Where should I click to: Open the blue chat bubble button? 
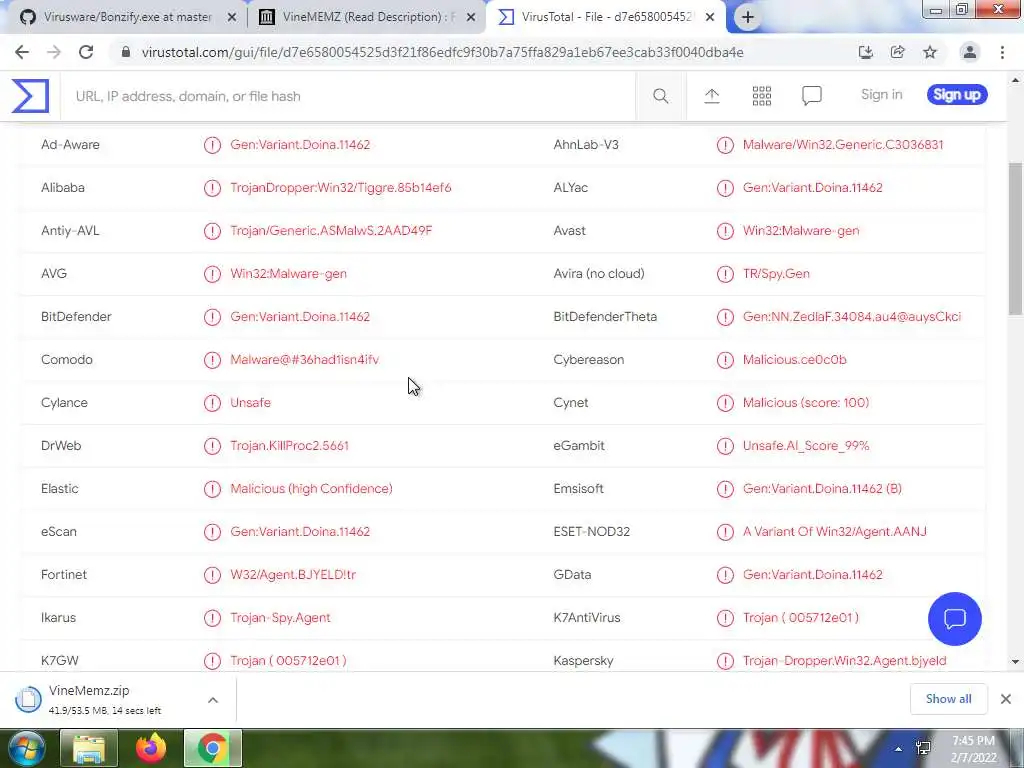tap(954, 618)
